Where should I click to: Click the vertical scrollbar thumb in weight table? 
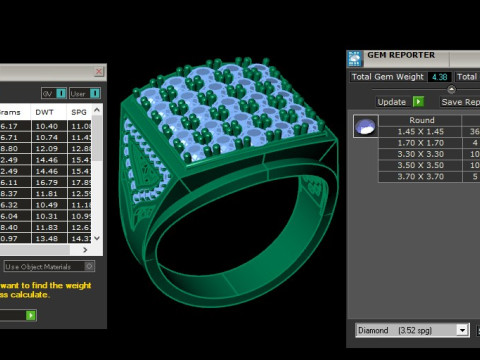click(97, 138)
